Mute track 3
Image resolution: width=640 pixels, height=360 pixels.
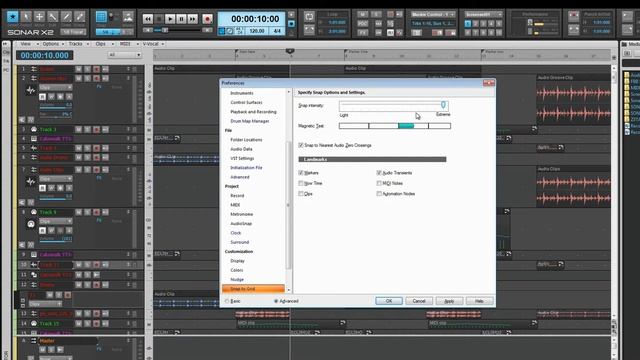point(78,129)
